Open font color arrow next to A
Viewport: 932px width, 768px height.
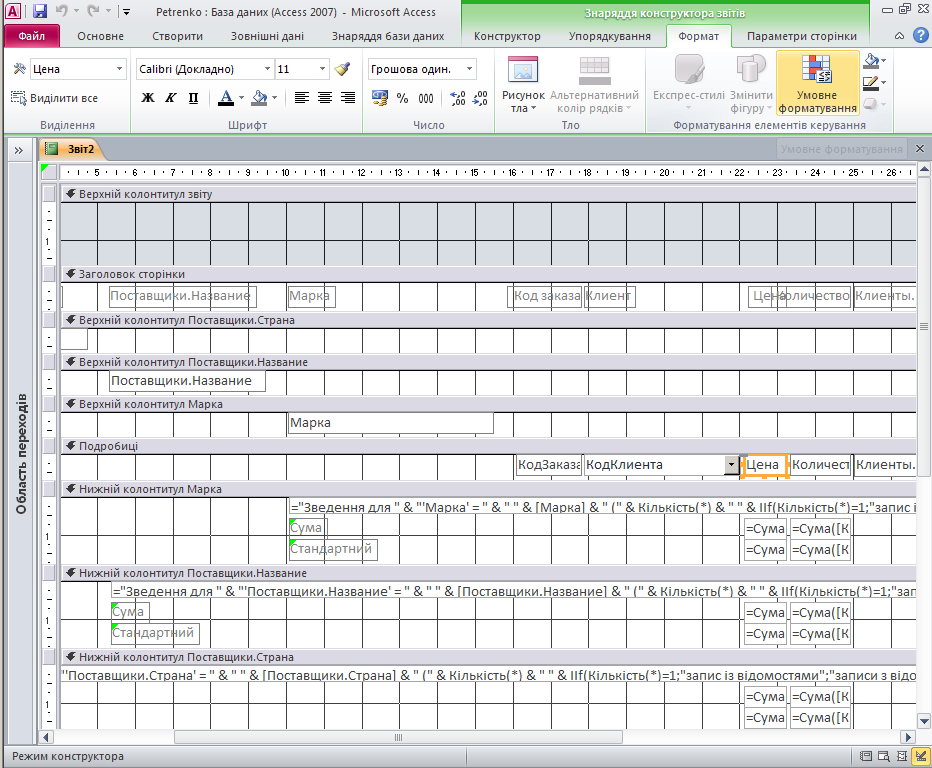[242, 98]
